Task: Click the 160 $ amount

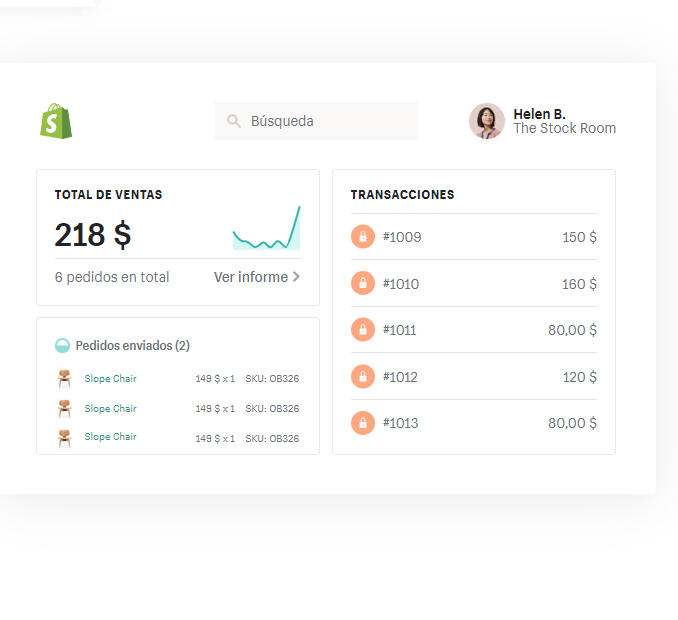Action: [579, 284]
